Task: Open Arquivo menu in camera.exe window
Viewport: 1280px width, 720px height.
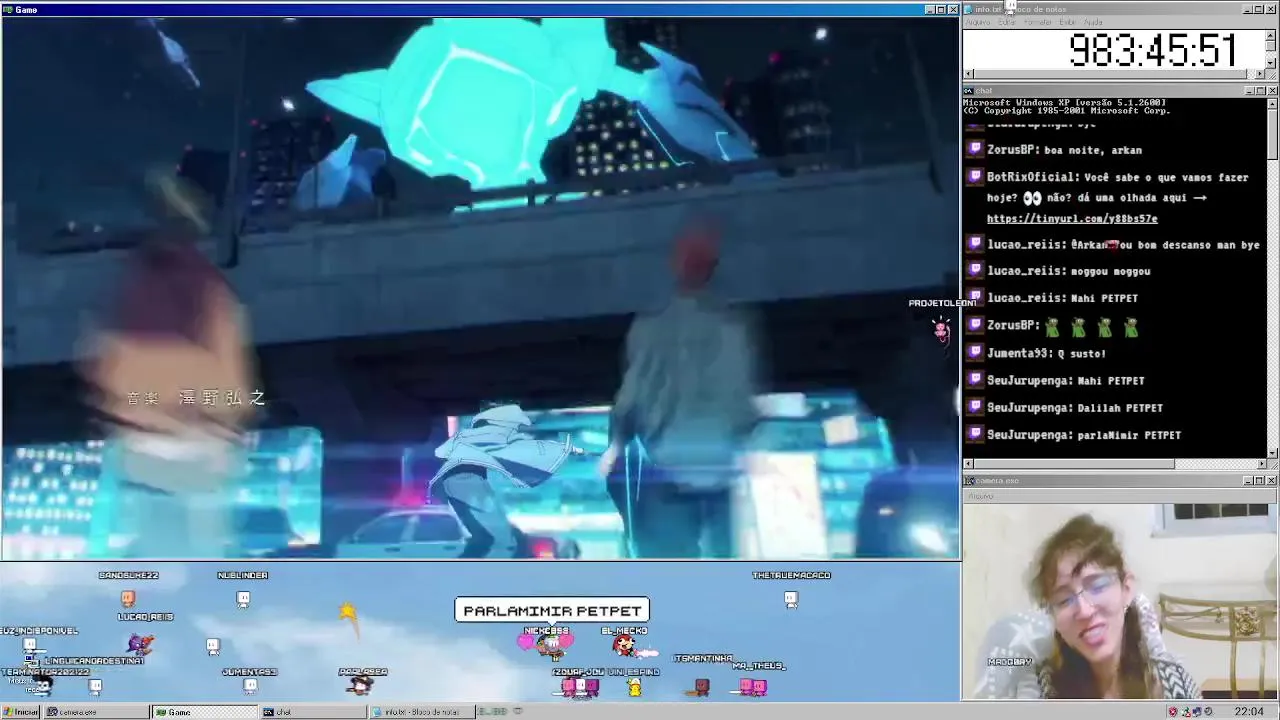Action: (x=980, y=496)
